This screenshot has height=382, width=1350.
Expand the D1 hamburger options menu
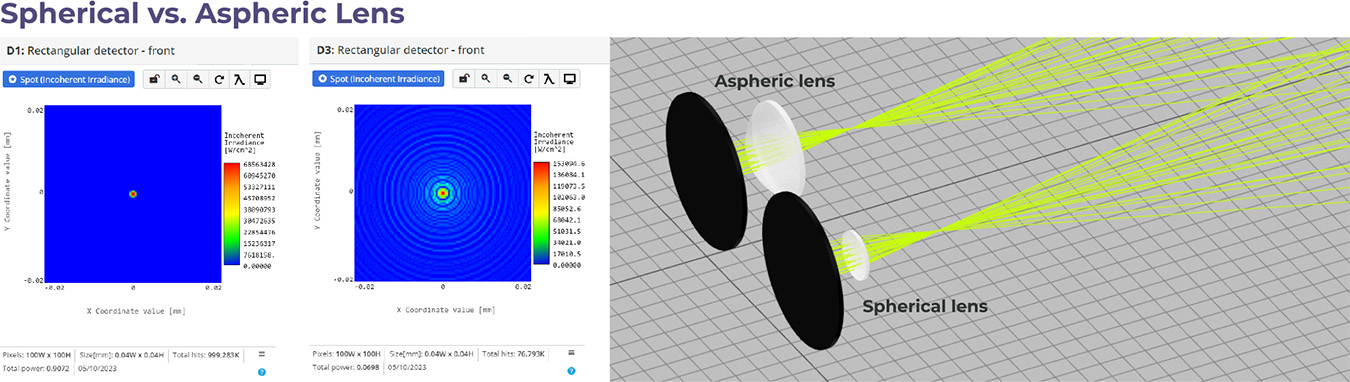pos(261,354)
